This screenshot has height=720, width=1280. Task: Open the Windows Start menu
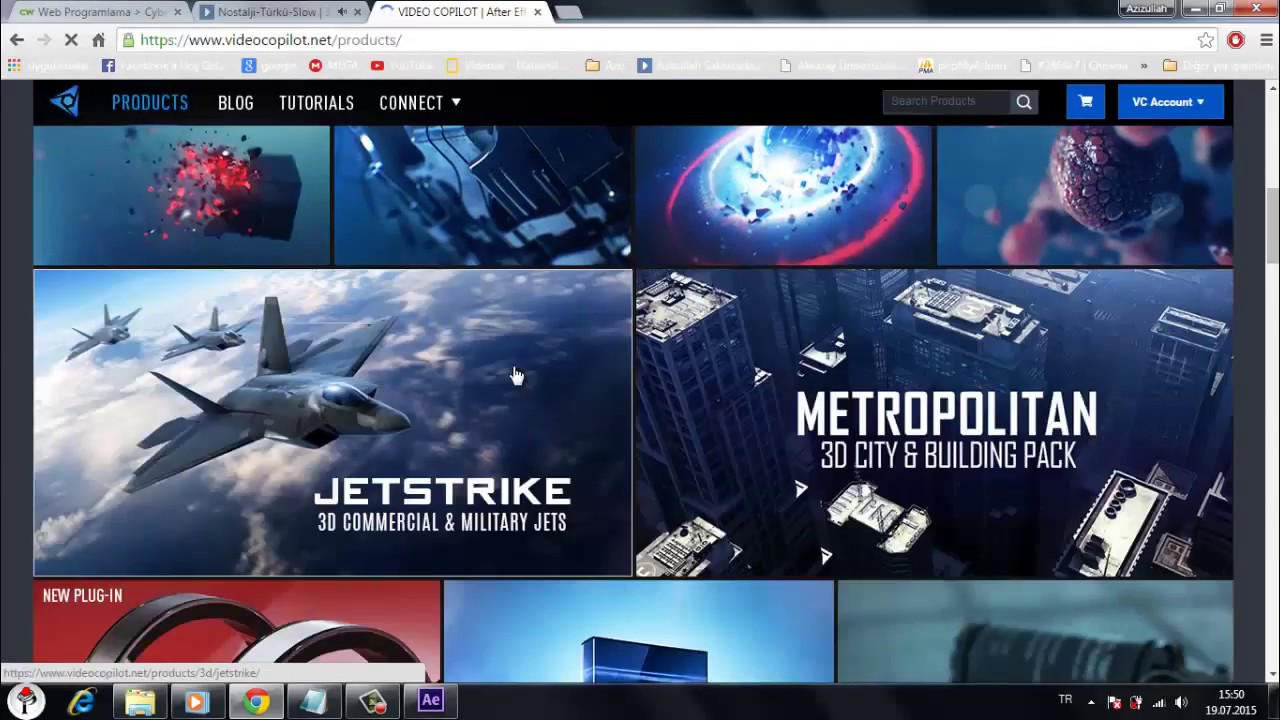coord(27,701)
